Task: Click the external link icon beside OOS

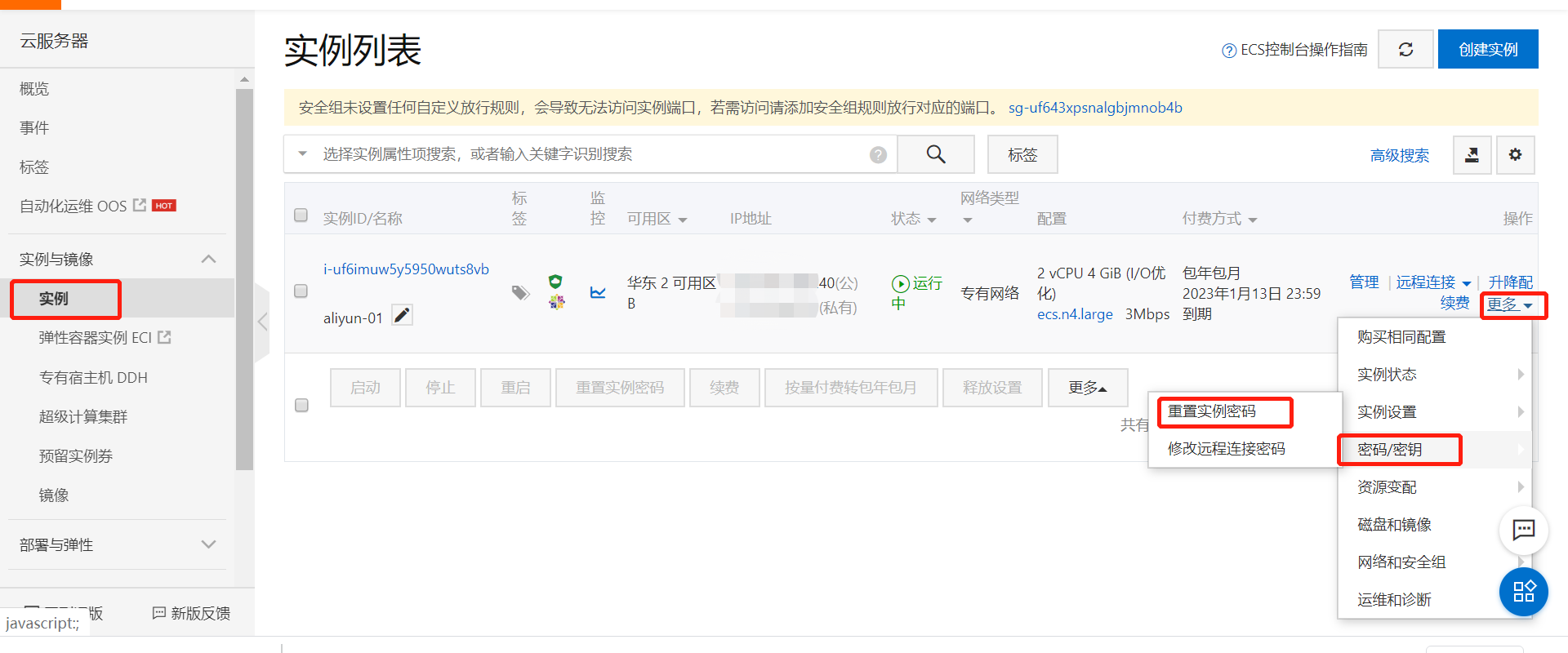Action: 140,205
